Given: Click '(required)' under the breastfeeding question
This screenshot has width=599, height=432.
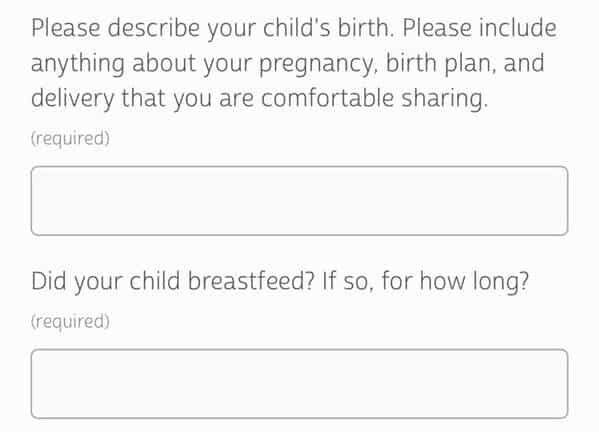Looking at the screenshot, I should tap(70, 322).
